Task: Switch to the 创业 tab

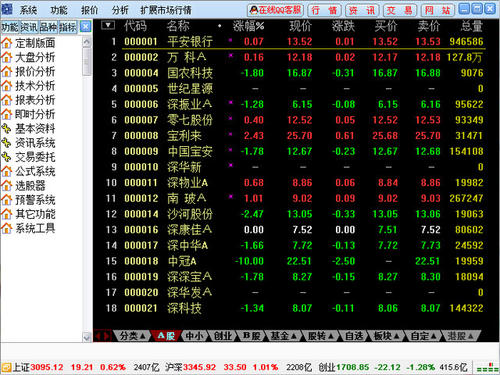Action: point(222,336)
